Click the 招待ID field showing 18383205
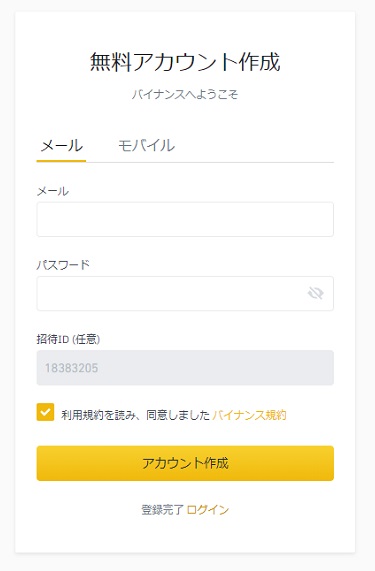The image size is (375, 571). [185, 368]
